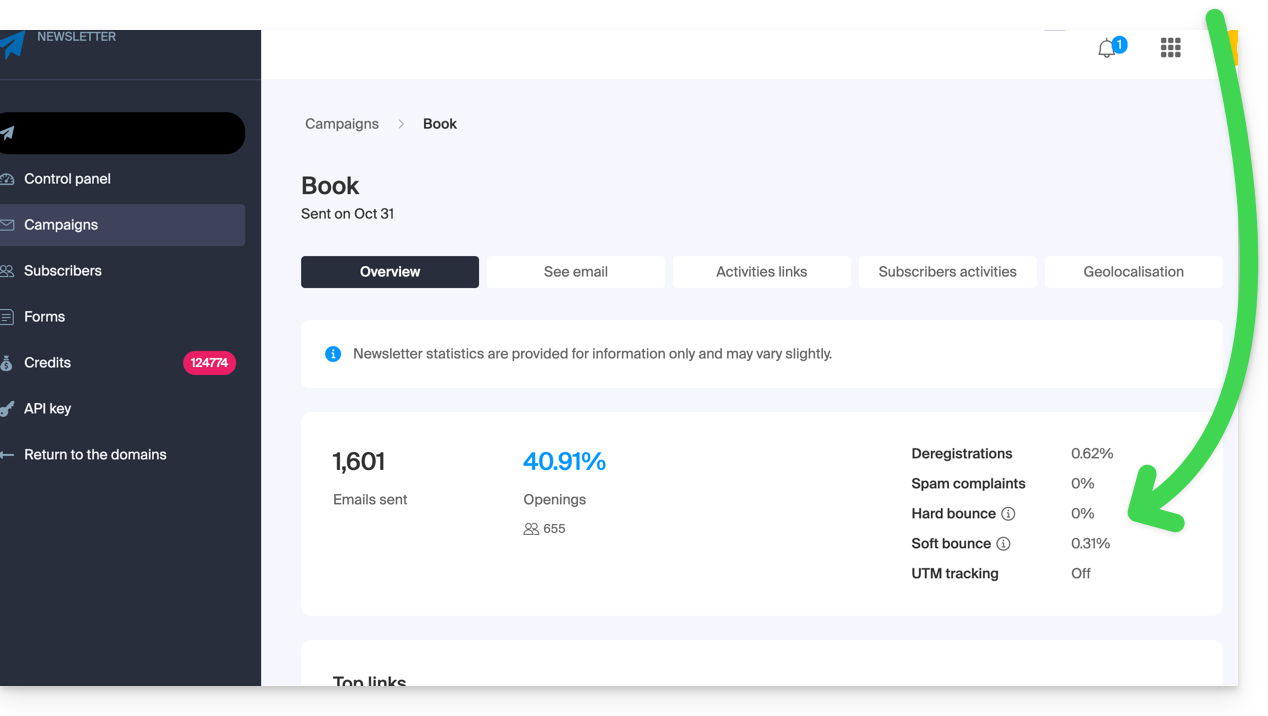Image resolution: width=1268 pixels, height=716 pixels.
Task: Open the apps grid menu icon
Action: coord(1170,48)
